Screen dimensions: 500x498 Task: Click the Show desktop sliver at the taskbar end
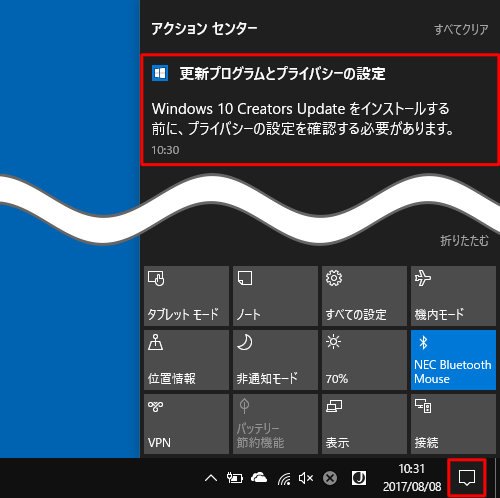tap(497, 478)
